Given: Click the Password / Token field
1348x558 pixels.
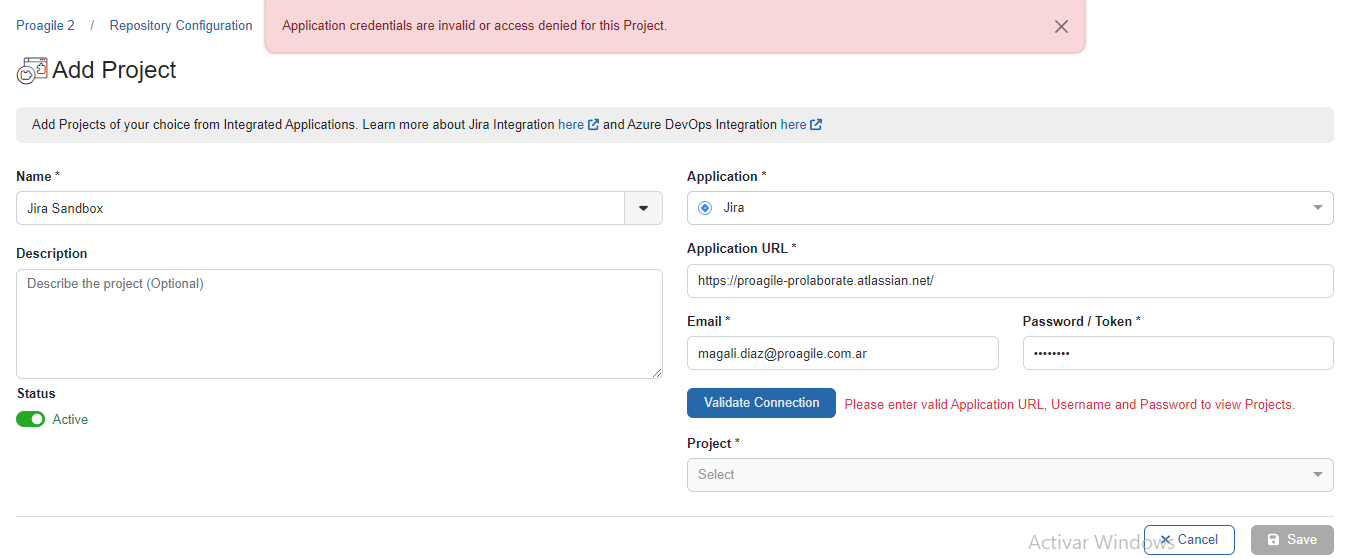Looking at the screenshot, I should pyautogui.click(x=1178, y=353).
